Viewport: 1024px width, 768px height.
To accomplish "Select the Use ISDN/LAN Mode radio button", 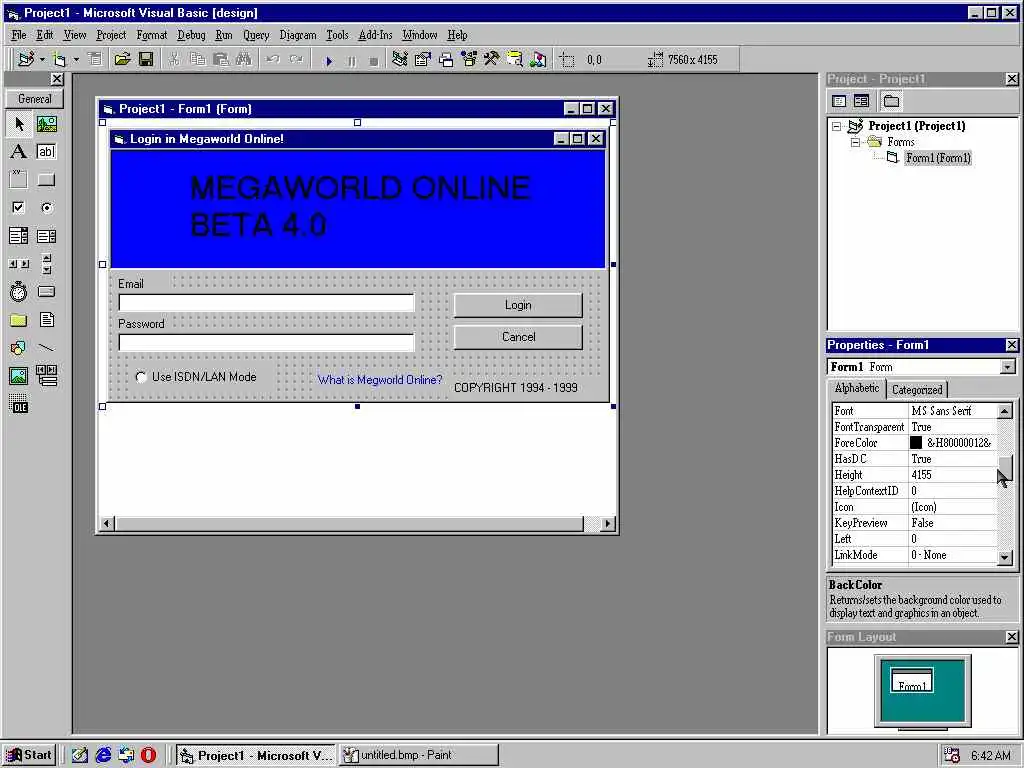I will click(141, 377).
